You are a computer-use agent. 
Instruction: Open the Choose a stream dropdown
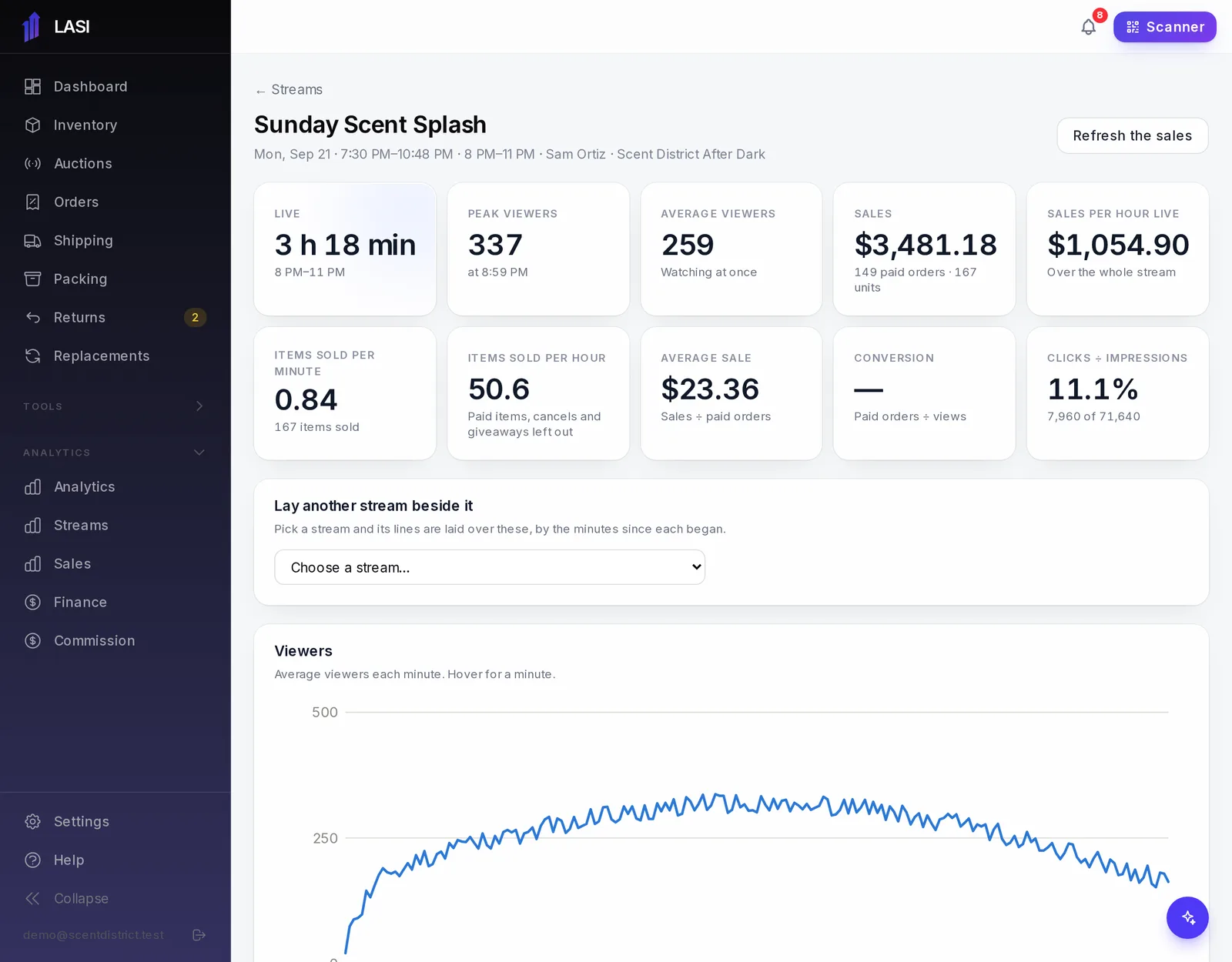[490, 567]
